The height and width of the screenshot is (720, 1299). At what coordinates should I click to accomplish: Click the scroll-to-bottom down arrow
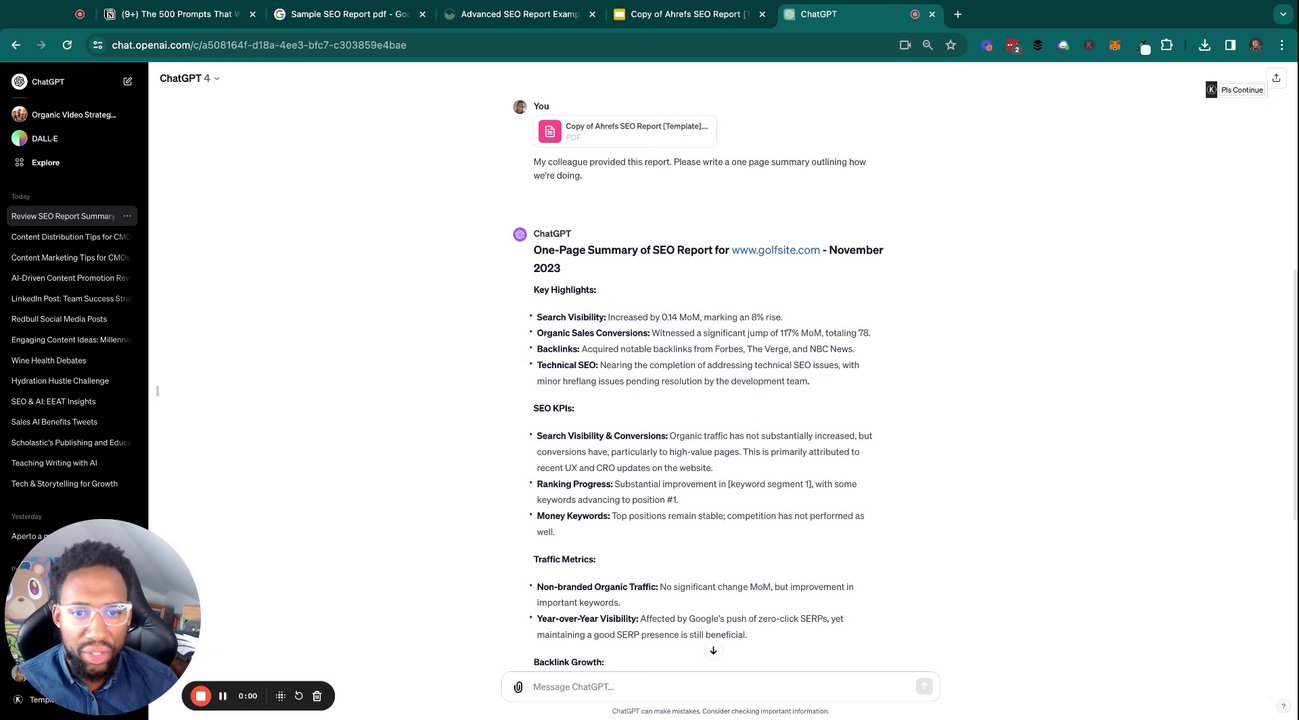click(x=713, y=651)
